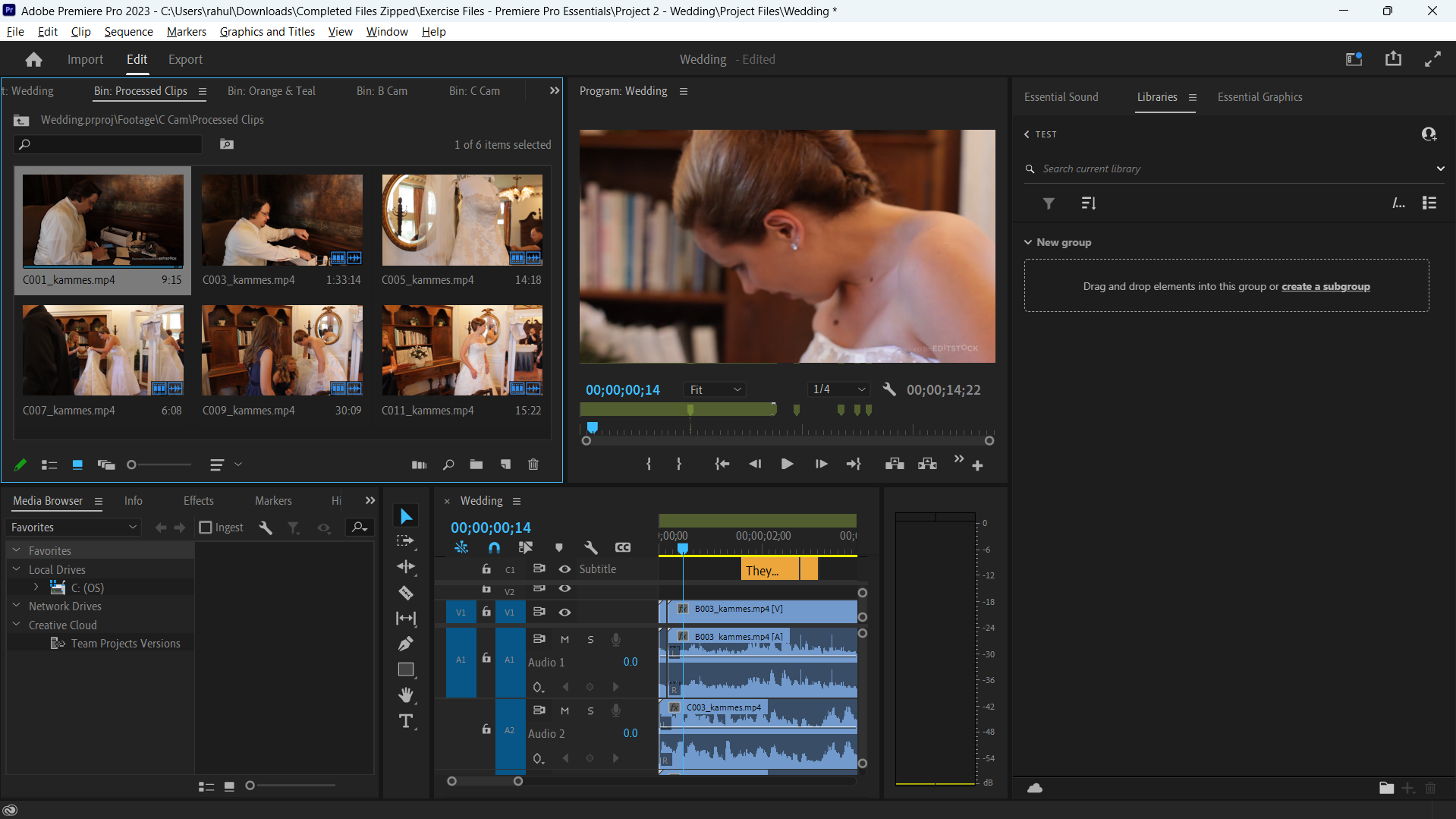Image resolution: width=1456 pixels, height=819 pixels.
Task: Mute Audio 1 track
Action: pyautogui.click(x=564, y=640)
